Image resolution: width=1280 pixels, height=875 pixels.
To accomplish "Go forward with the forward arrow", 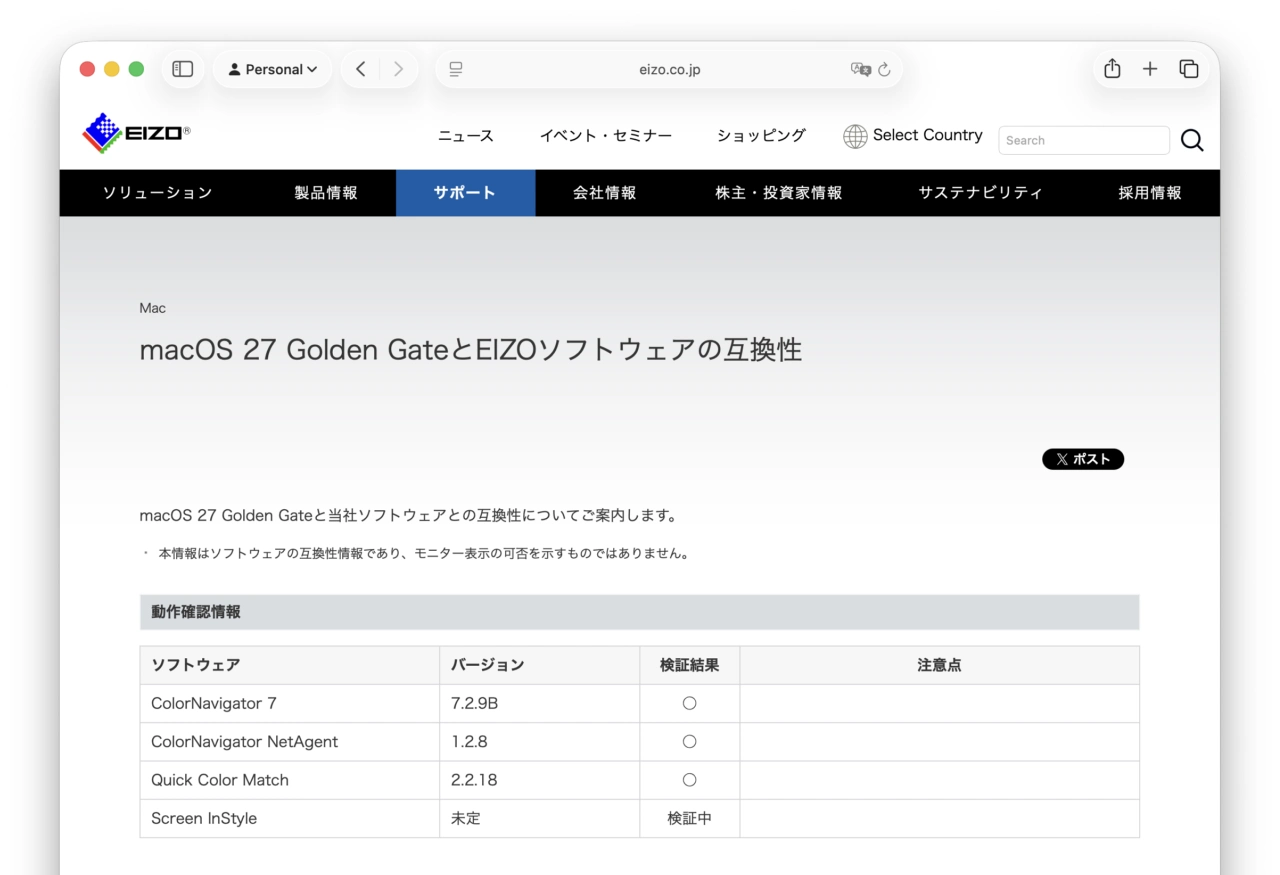I will pos(399,69).
